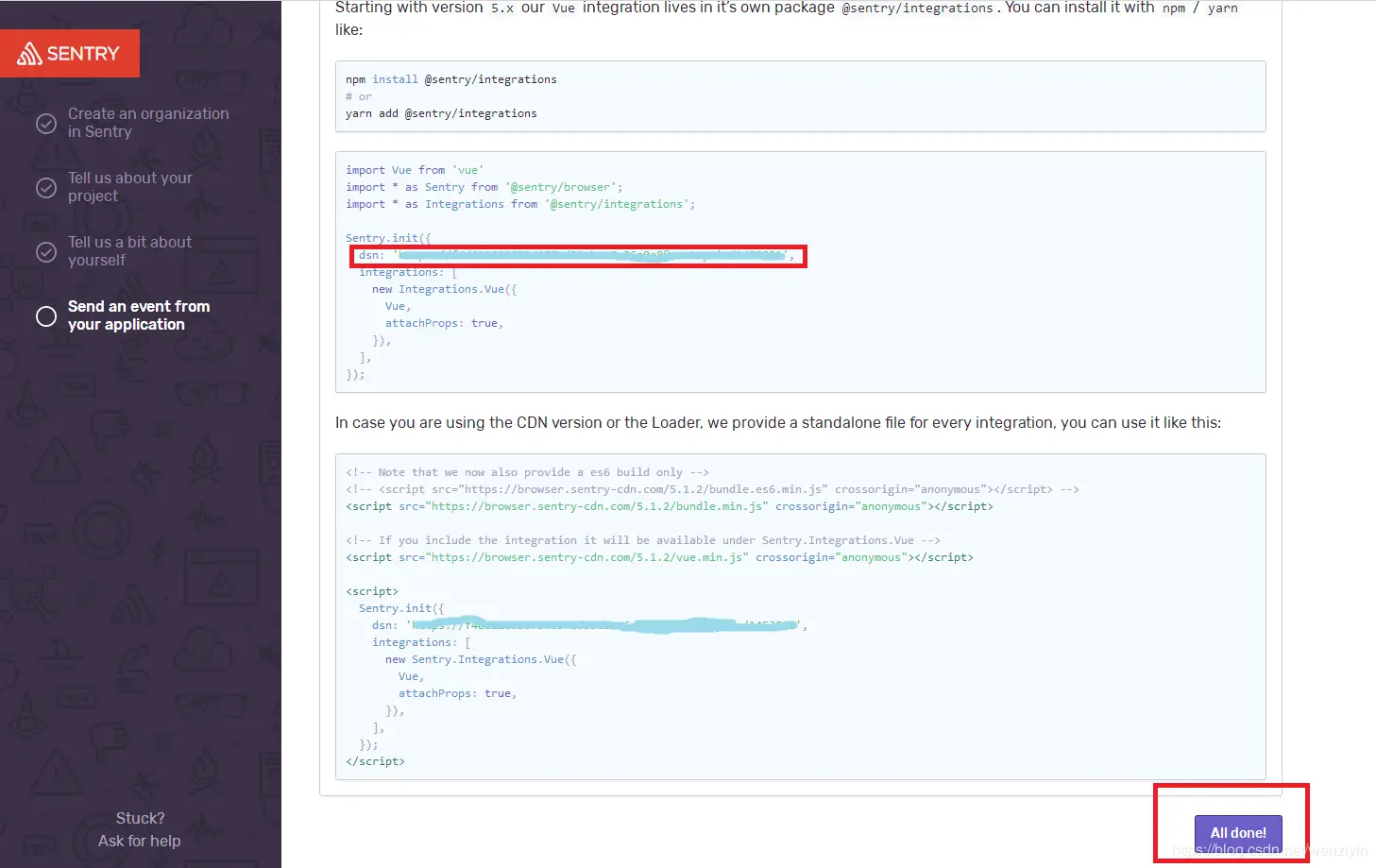1376x868 pixels.
Task: Click the Sentry logo in sidebar
Action: point(69,53)
